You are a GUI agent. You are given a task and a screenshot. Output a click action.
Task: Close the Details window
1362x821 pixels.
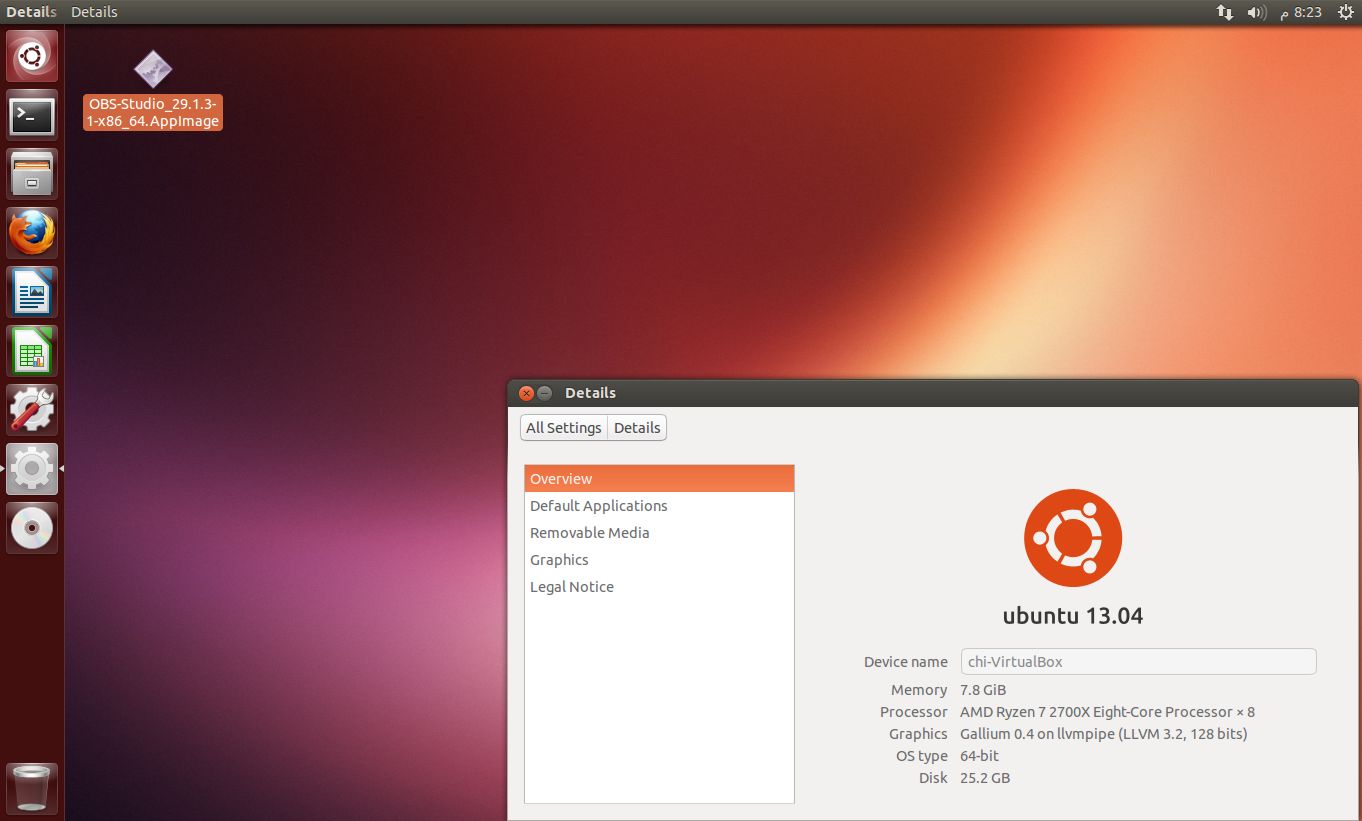[x=527, y=393]
